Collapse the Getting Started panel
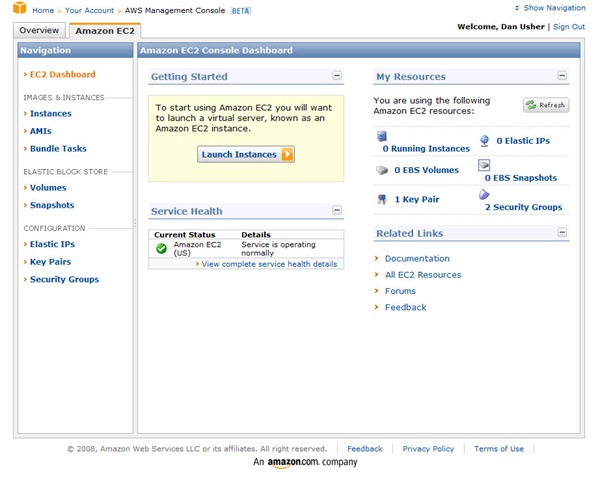598x480 pixels. pos(337,75)
